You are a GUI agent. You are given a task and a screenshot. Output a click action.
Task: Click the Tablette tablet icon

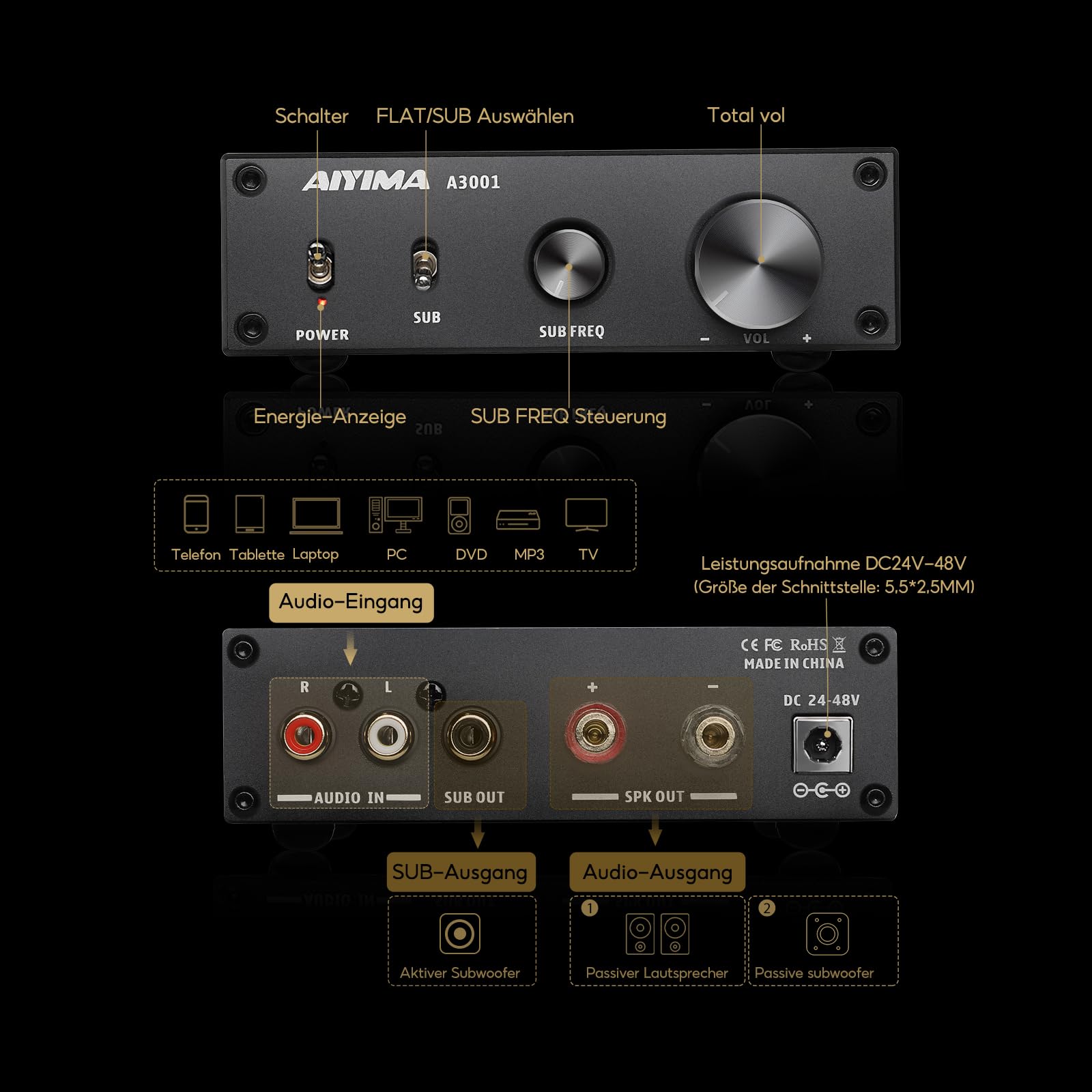click(x=250, y=514)
